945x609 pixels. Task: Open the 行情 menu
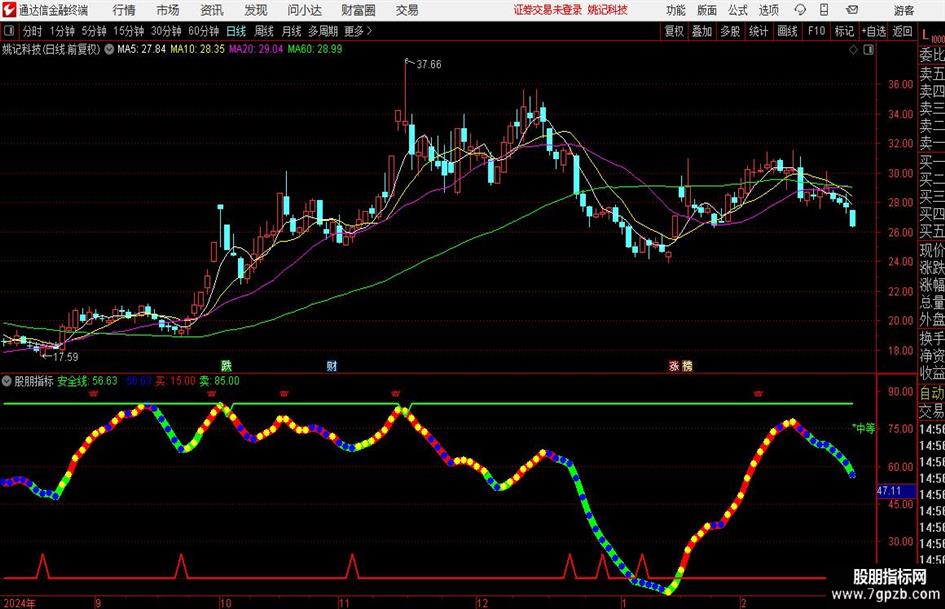[x=124, y=10]
